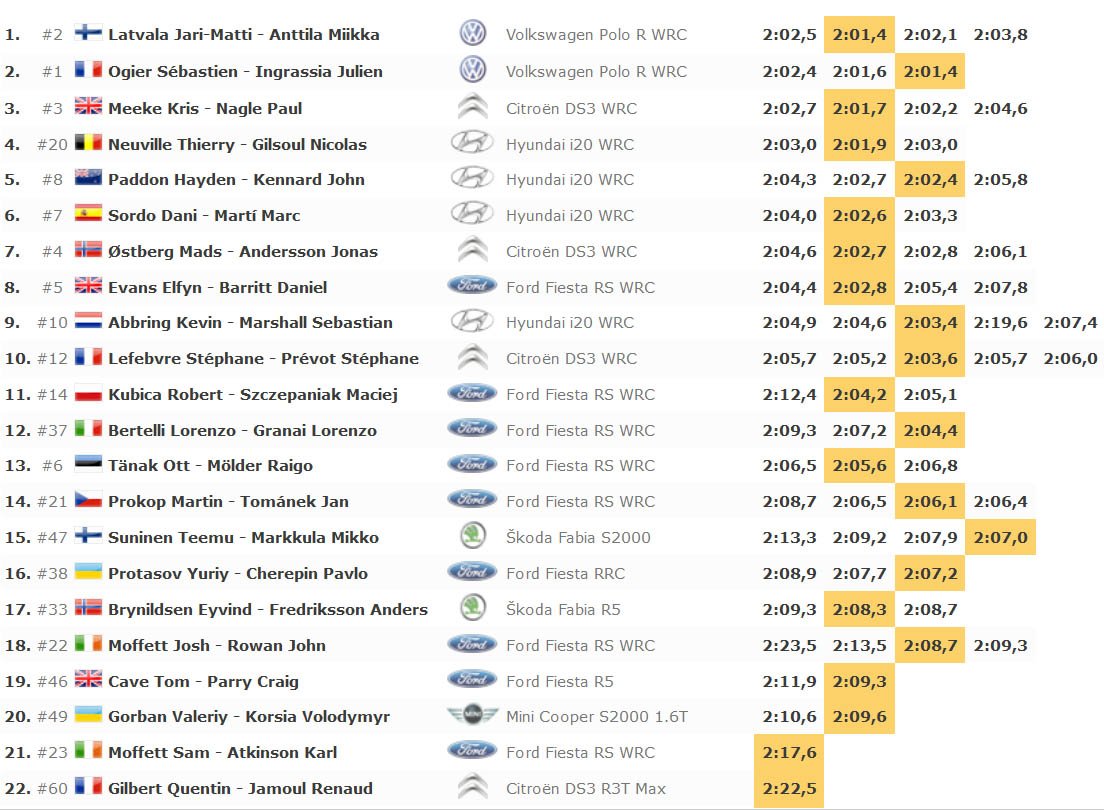
Task: Click car name Mini Cooper S2000 1.6T
Action: point(597,716)
